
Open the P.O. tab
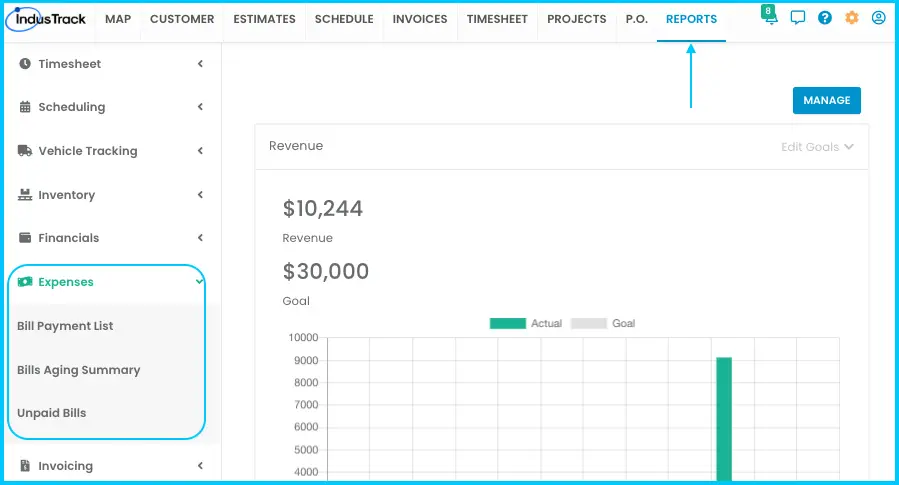(x=636, y=19)
